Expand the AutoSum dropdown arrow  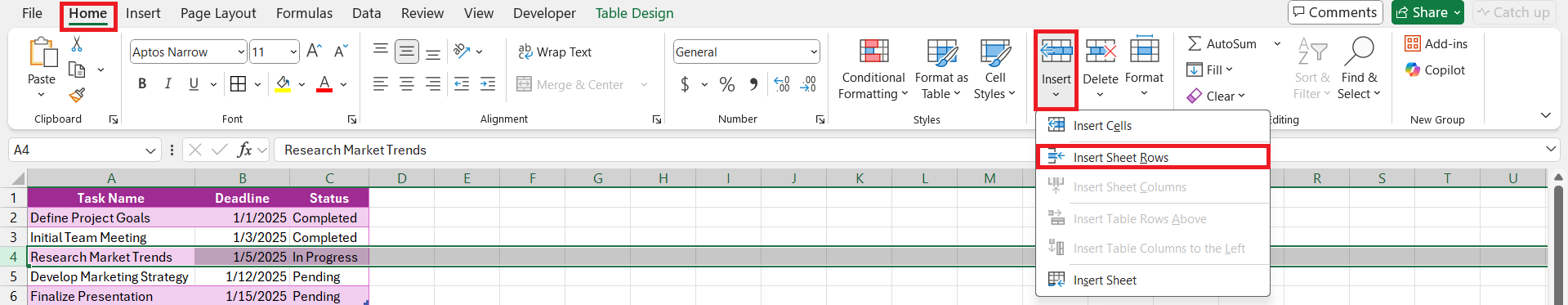click(x=1277, y=43)
